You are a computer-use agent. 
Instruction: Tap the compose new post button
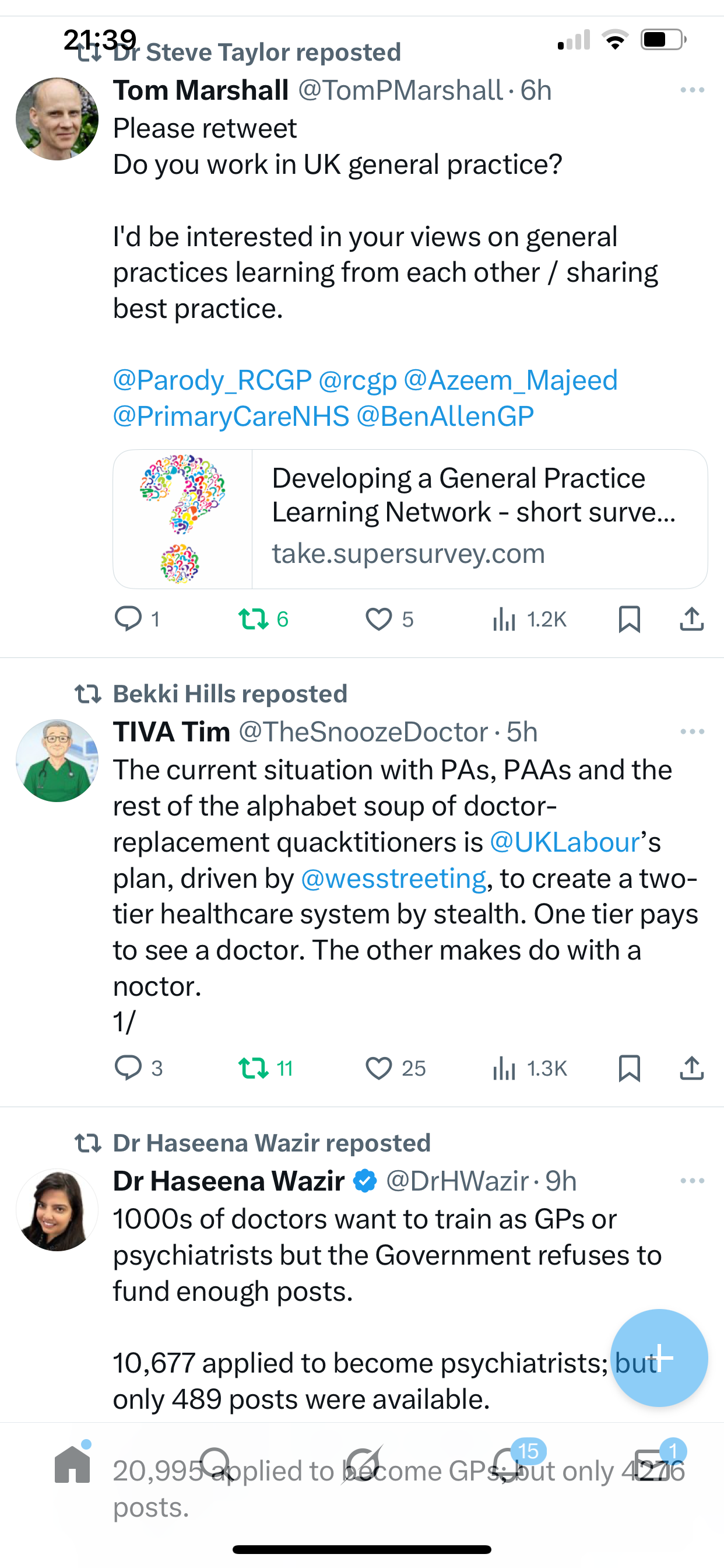[659, 1357]
